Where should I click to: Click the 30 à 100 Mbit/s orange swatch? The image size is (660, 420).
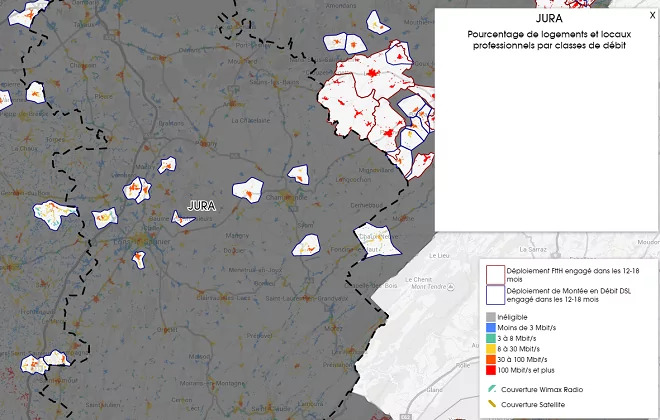coord(491,359)
